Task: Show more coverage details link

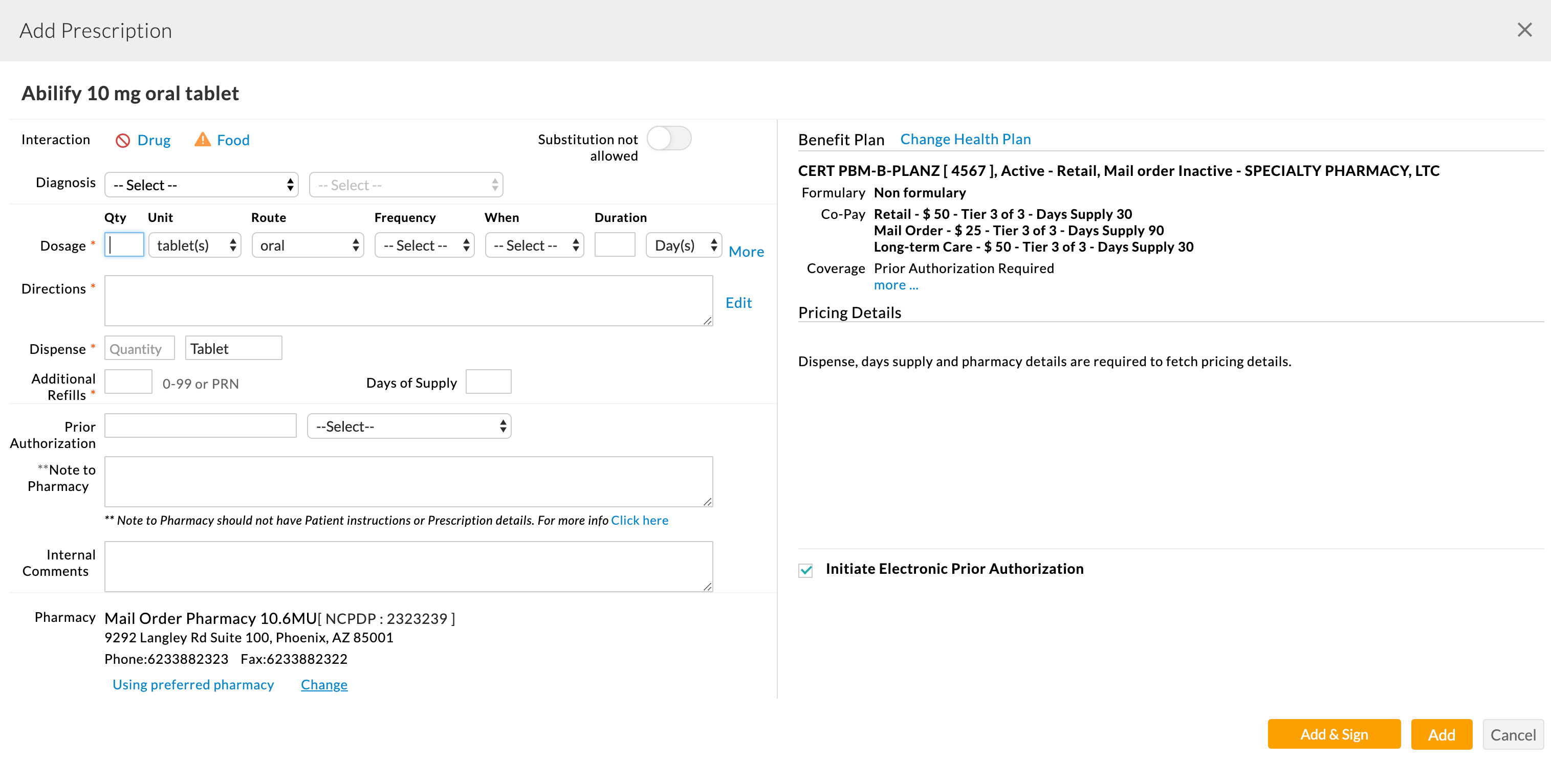Action: click(x=895, y=285)
